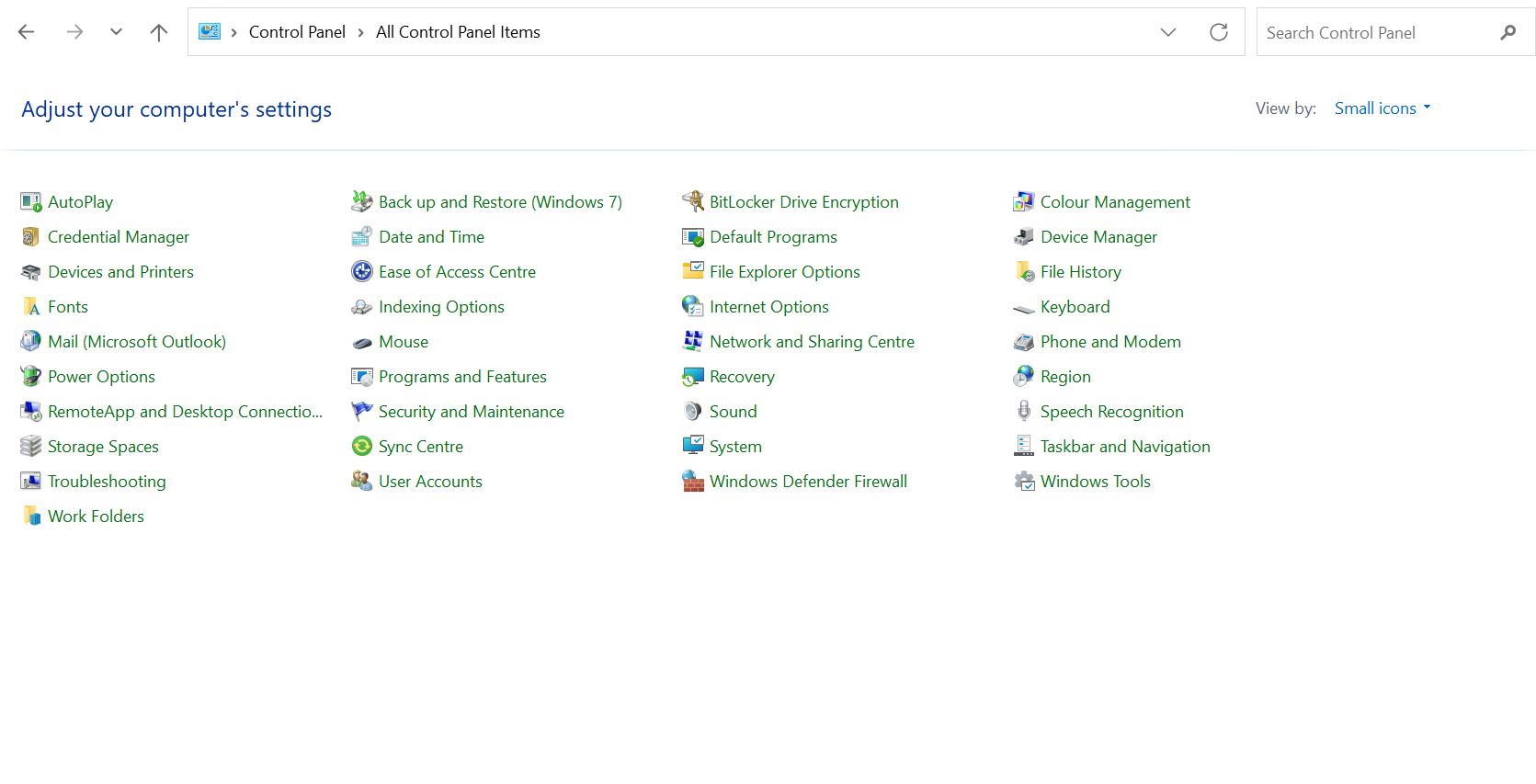Open Taskbar and Navigation link
The height and width of the screenshot is (784, 1536).
pyautogui.click(x=1125, y=447)
